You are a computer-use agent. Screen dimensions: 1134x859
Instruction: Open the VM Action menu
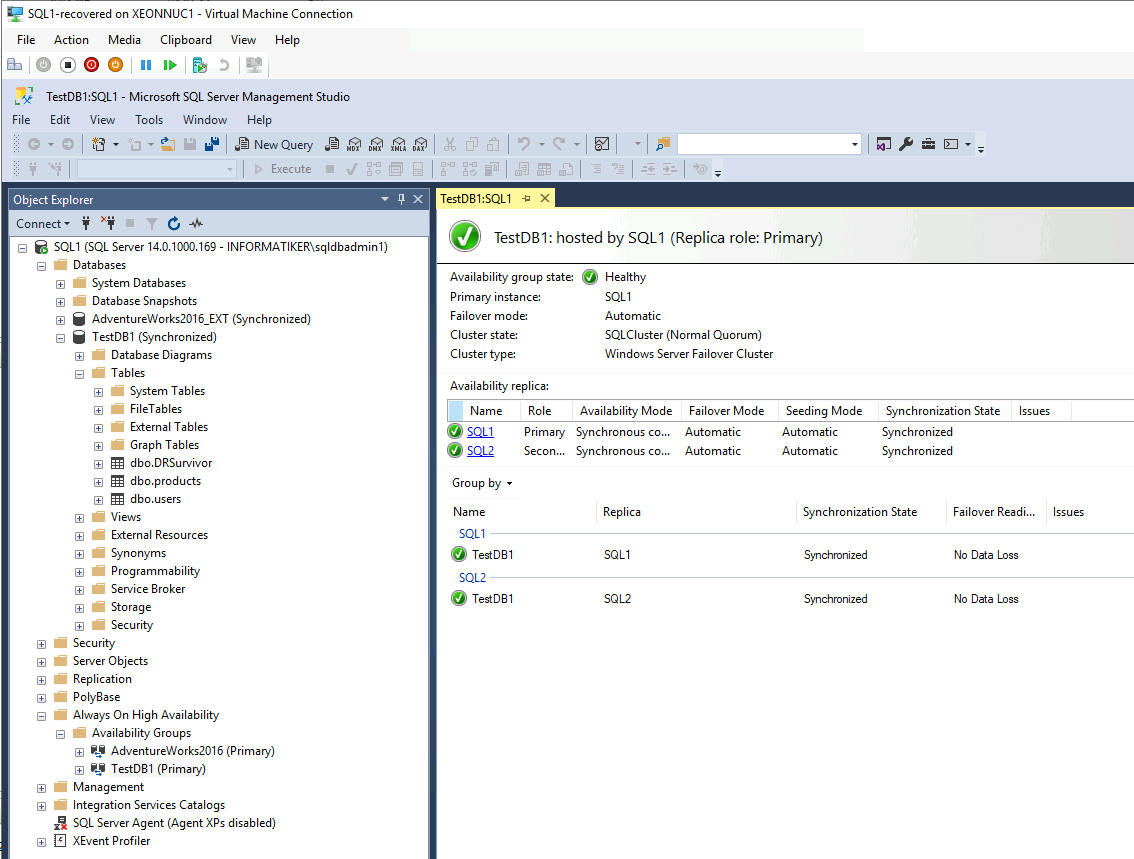72,40
